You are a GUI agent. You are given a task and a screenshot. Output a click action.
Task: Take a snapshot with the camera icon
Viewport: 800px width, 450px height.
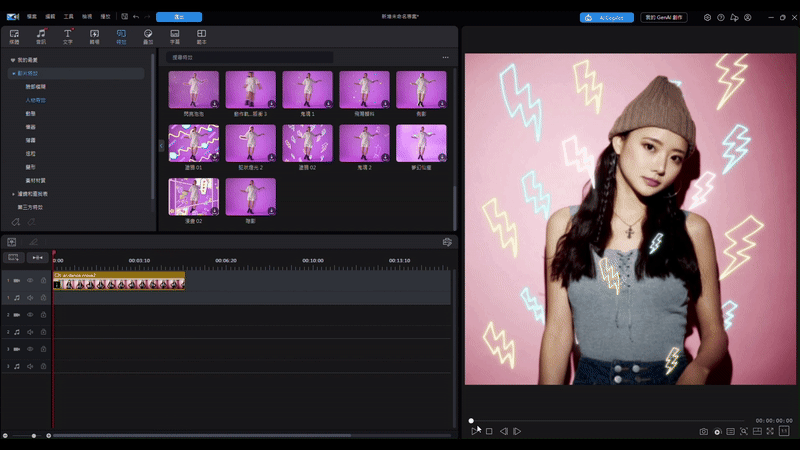[x=703, y=431]
